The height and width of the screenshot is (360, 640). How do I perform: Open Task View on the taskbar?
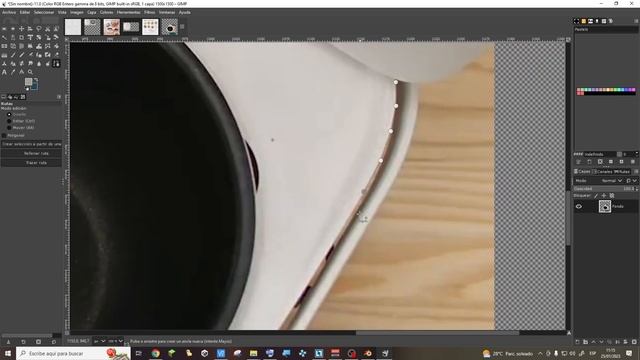tap(138, 353)
